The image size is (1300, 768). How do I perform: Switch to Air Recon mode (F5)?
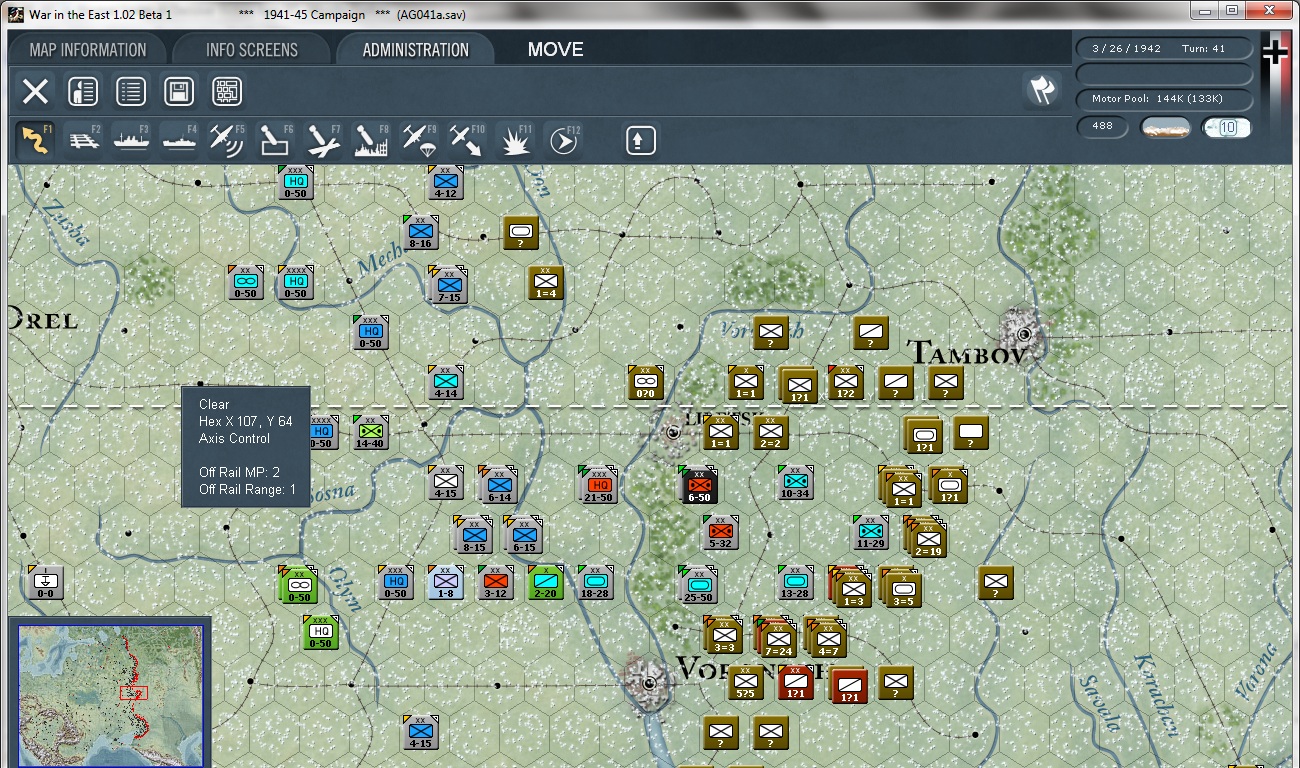click(x=228, y=140)
